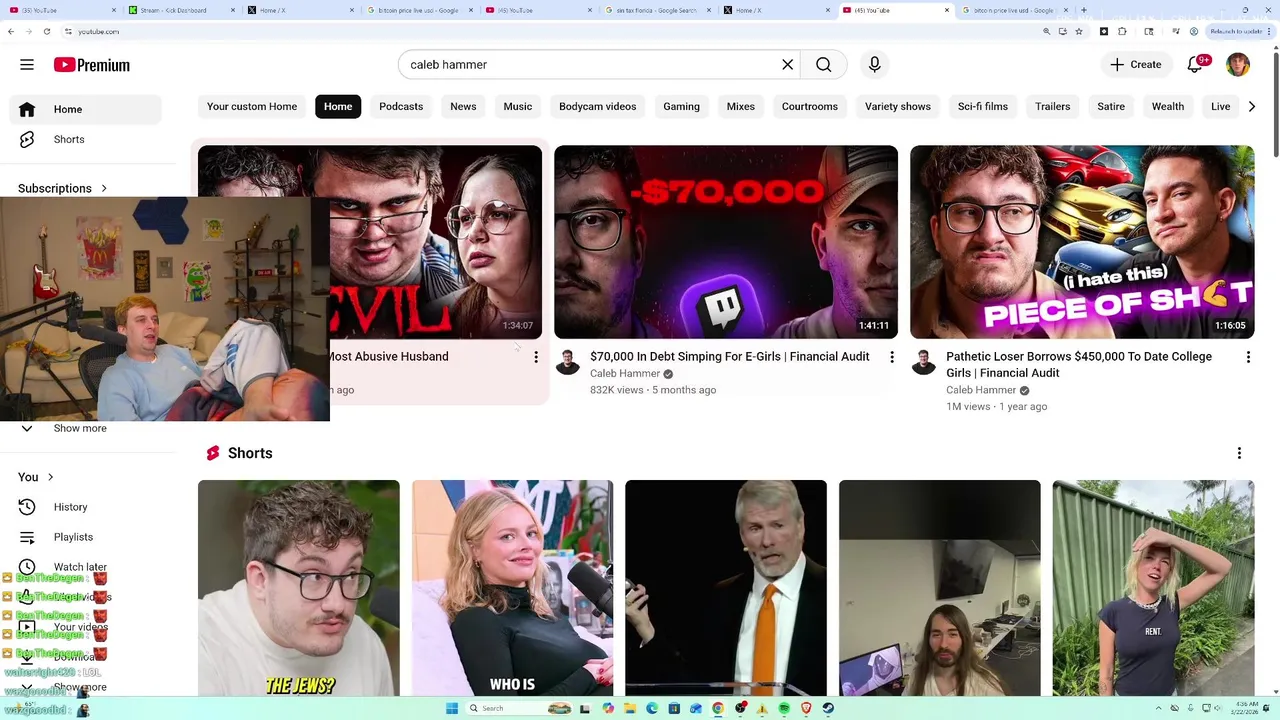
Task: Open the RENT. shirt woman Short
Action: [1153, 588]
